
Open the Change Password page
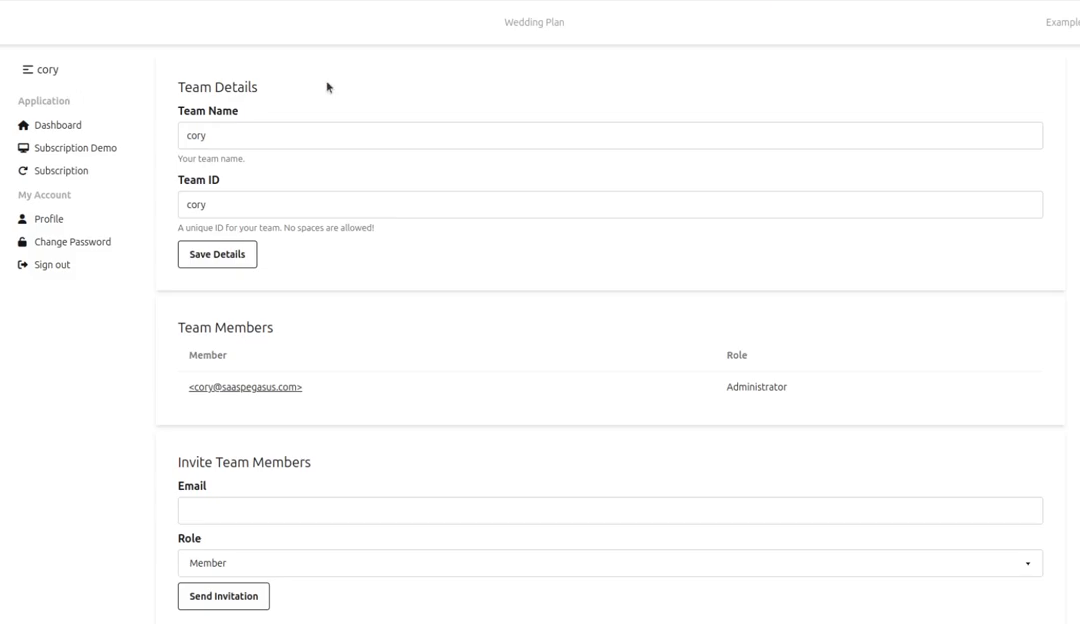pos(72,242)
